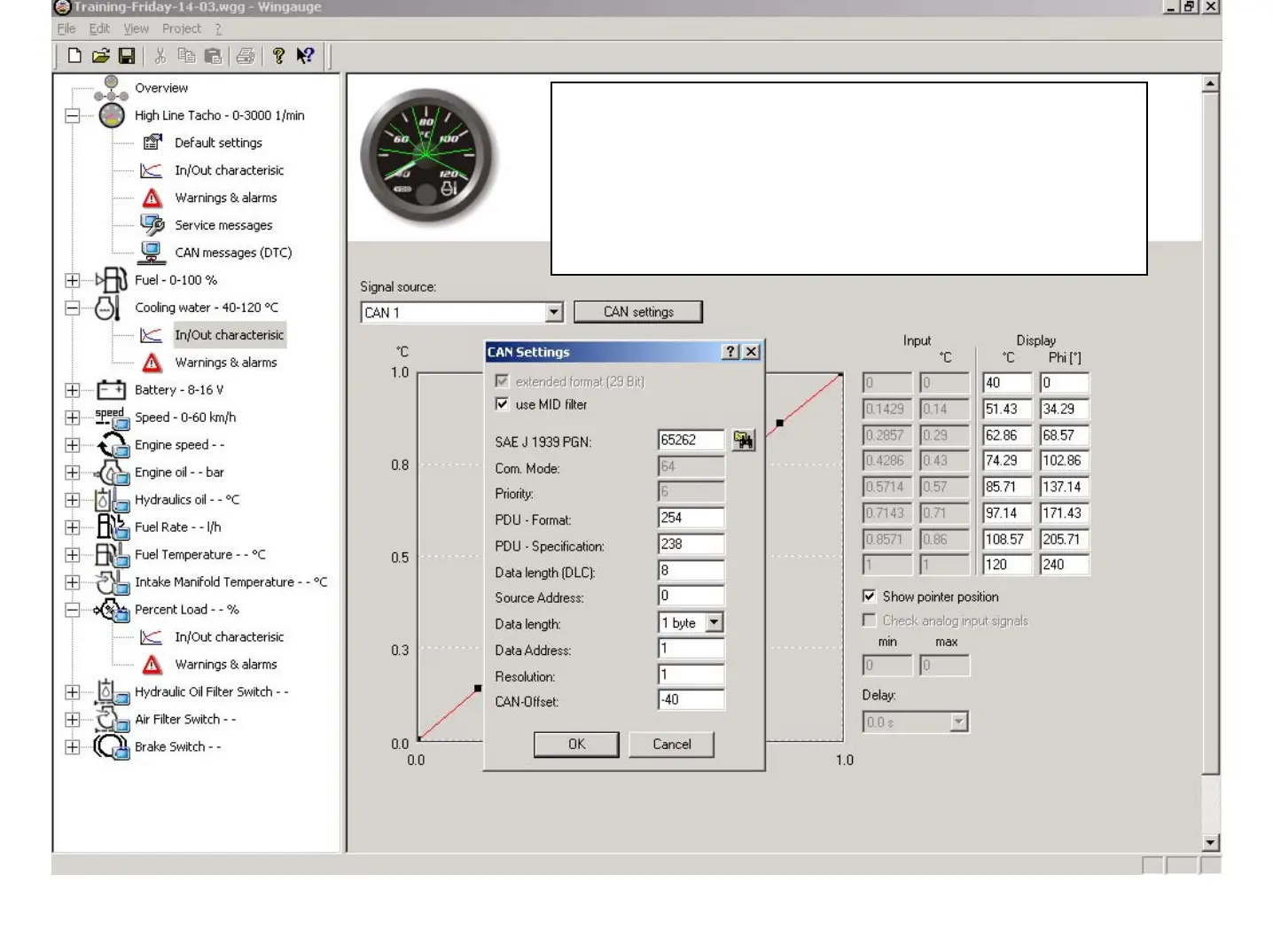Image resolution: width=1273 pixels, height=952 pixels.
Task: Click Tacho Warnings & alarms triangle icon
Action: tap(152, 198)
